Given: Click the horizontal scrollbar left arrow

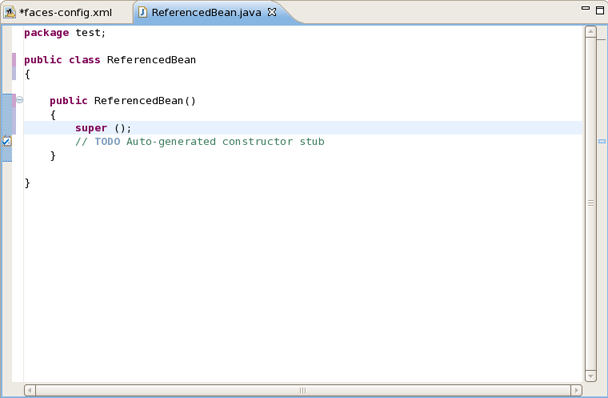Looking at the screenshot, I should [30, 390].
